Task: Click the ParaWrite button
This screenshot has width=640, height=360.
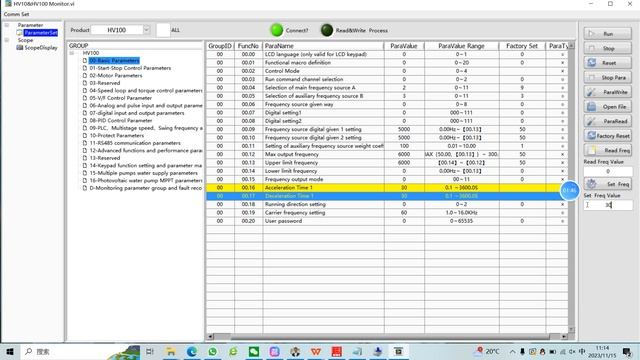Action: (x=607, y=92)
